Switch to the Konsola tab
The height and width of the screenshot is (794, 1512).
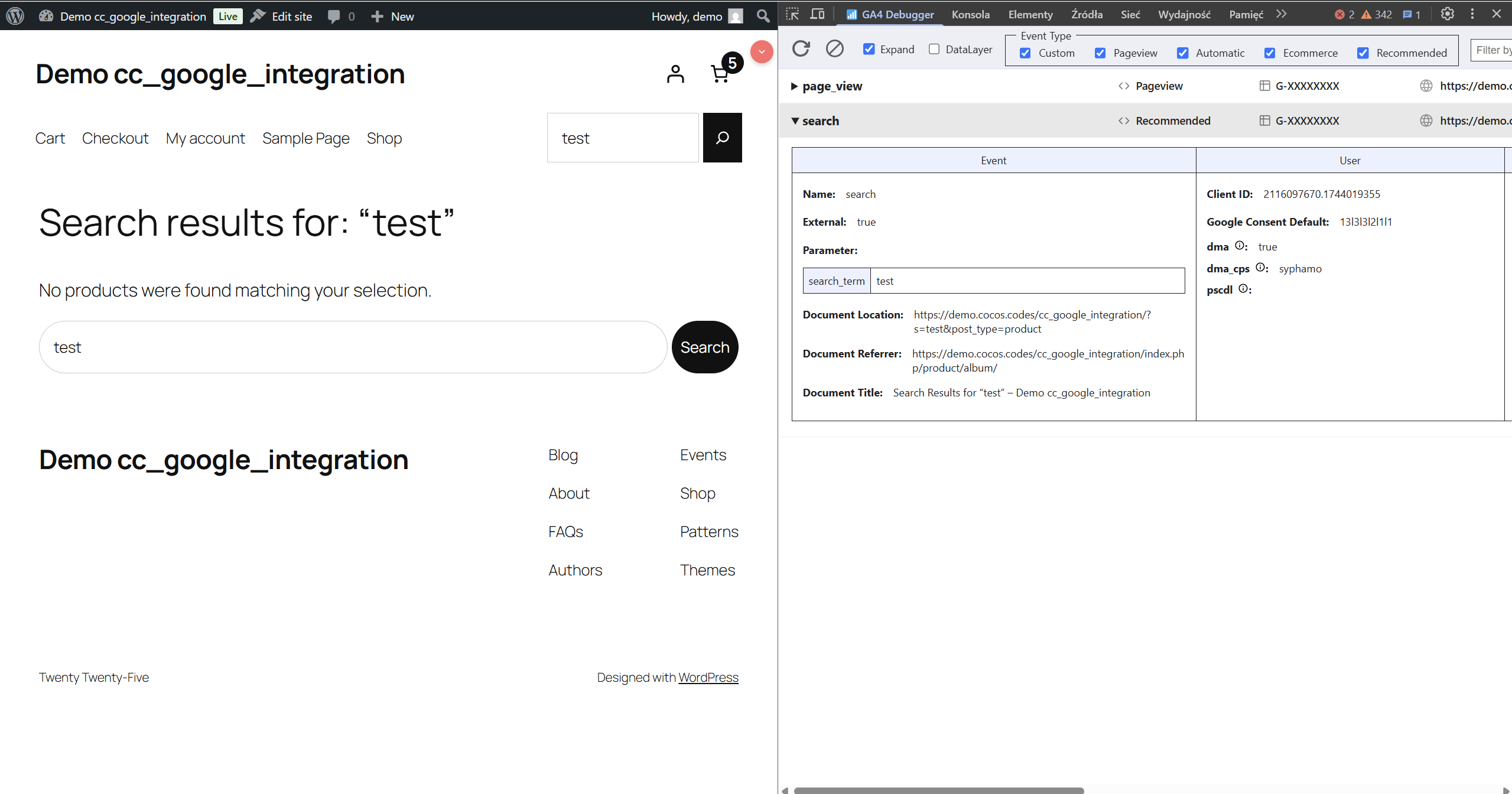point(970,15)
